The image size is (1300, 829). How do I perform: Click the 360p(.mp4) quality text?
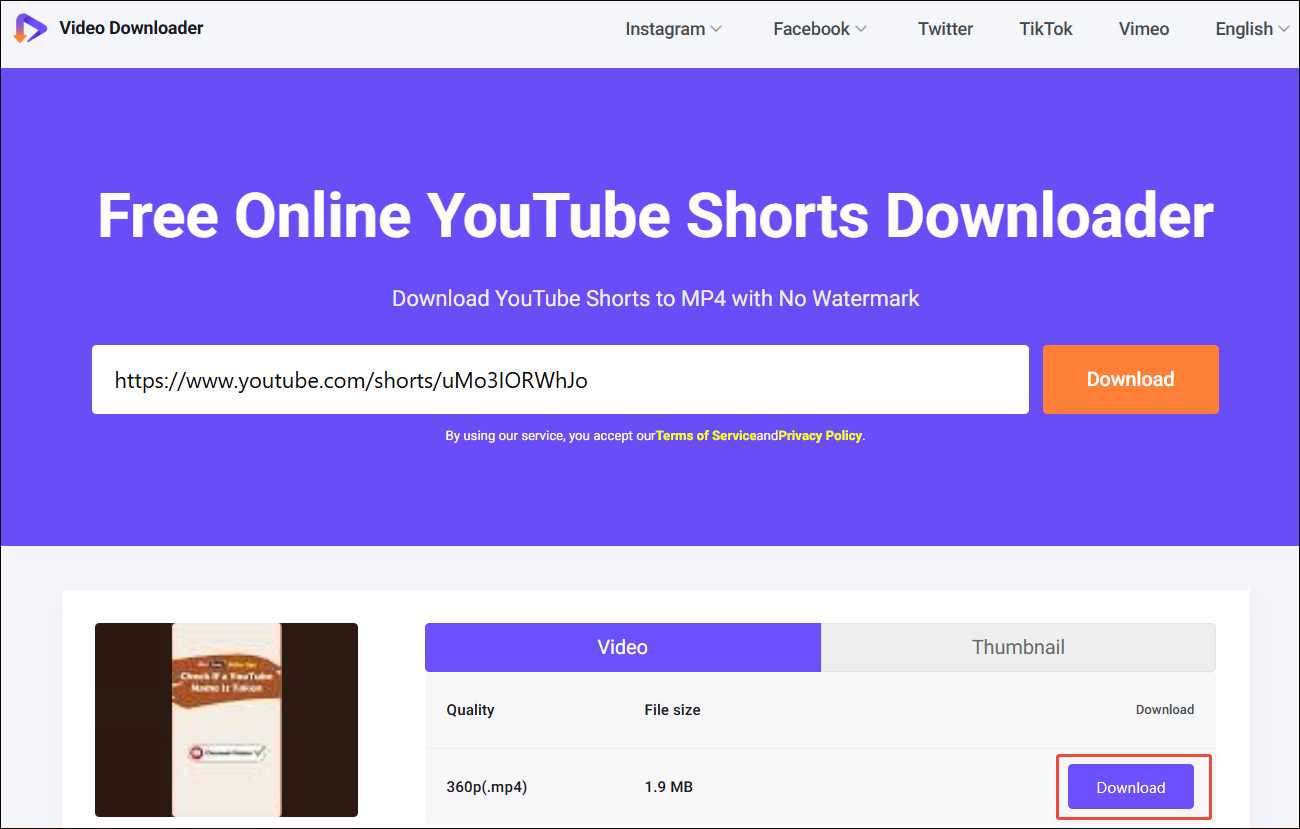487,787
